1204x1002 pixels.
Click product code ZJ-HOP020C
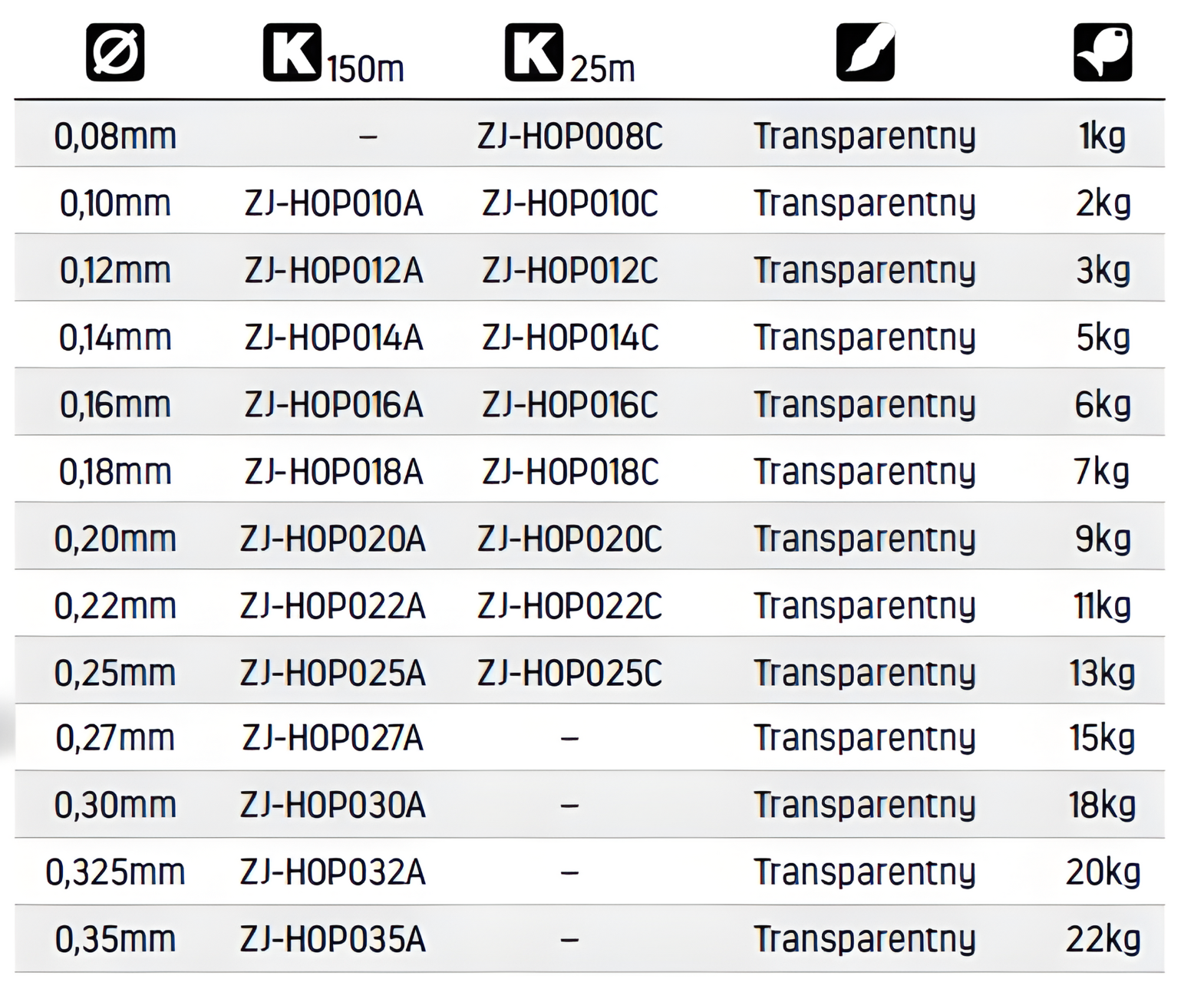click(569, 539)
